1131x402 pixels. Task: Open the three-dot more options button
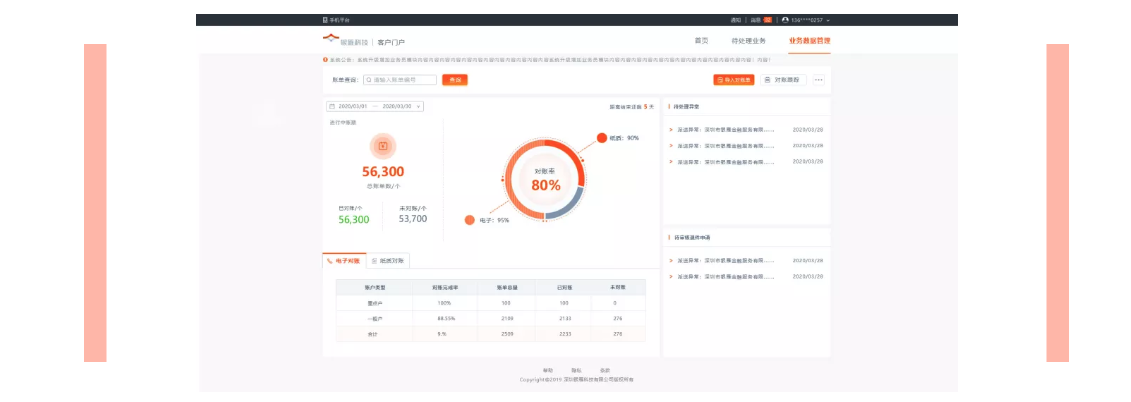(819, 80)
